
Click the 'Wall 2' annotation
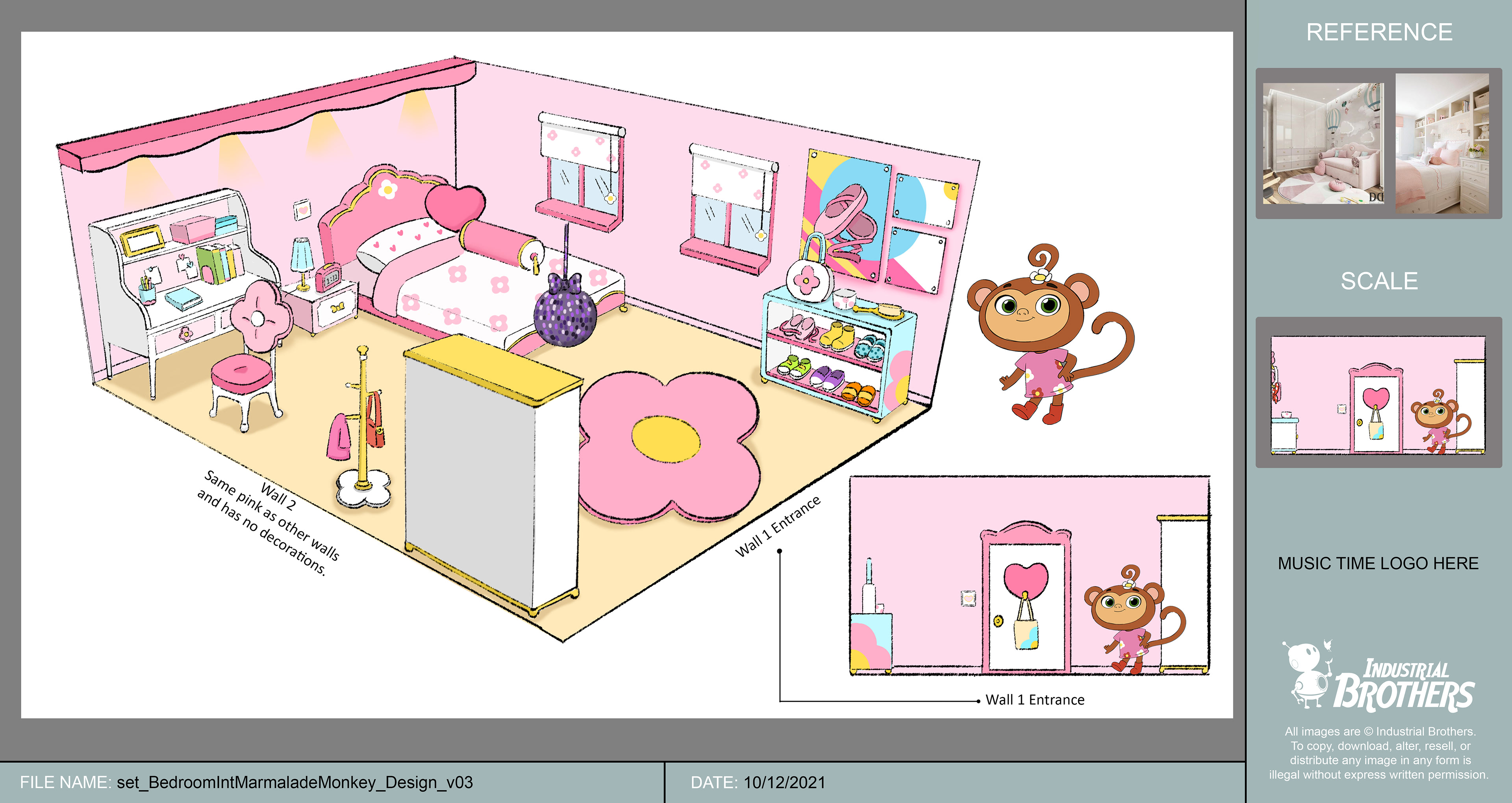click(x=278, y=496)
